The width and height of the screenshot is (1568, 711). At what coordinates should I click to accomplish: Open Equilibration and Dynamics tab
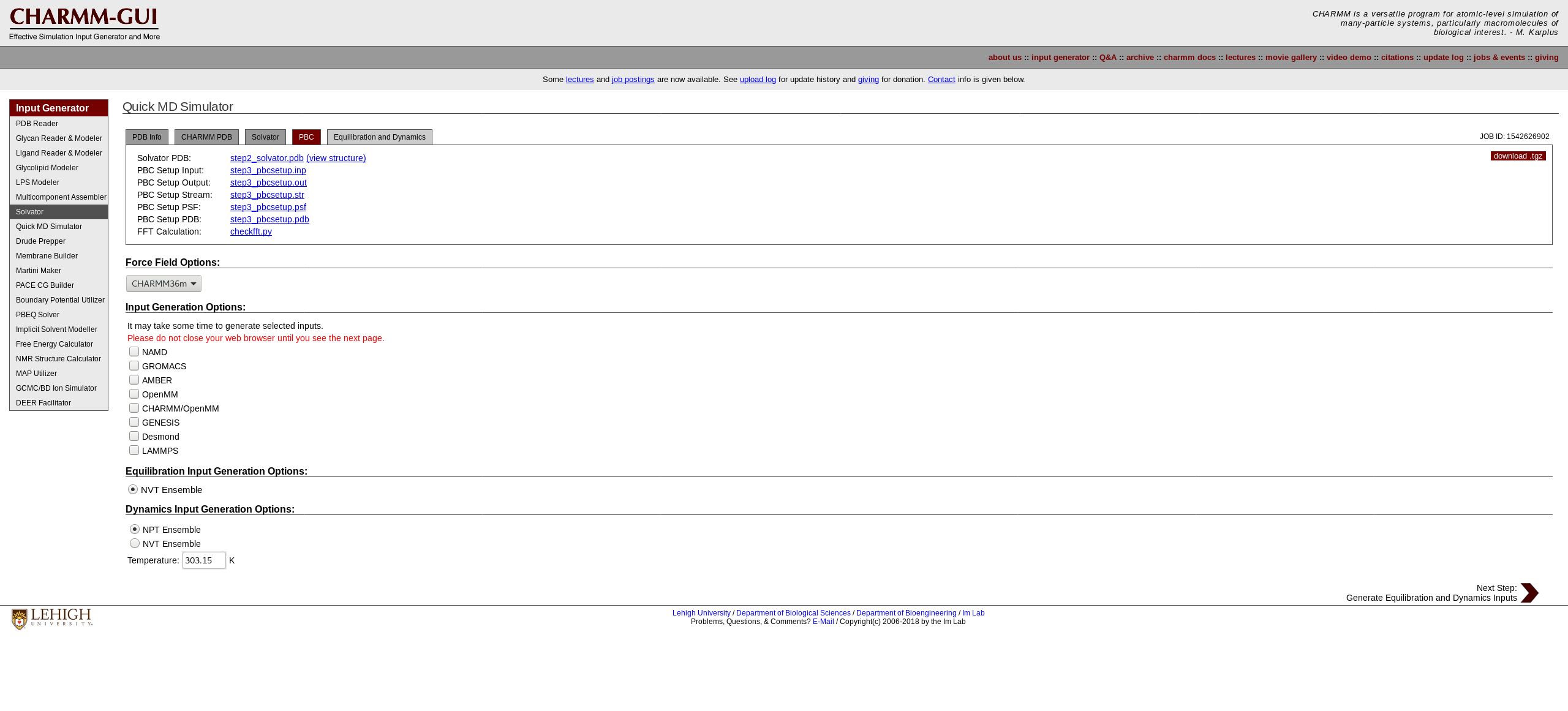pyautogui.click(x=380, y=137)
